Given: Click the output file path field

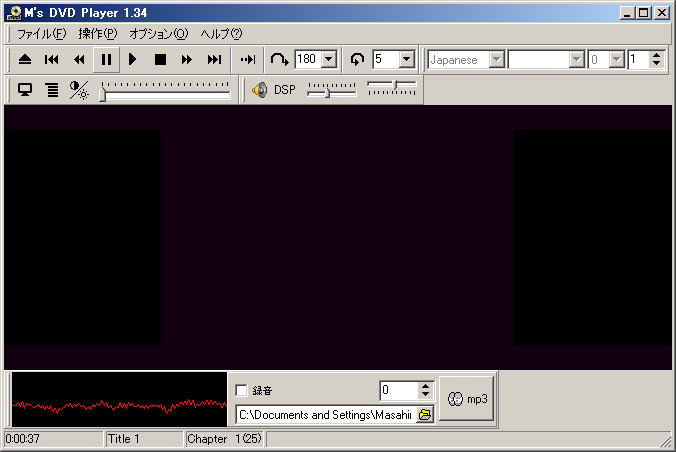Looking at the screenshot, I should pyautogui.click(x=325, y=414).
